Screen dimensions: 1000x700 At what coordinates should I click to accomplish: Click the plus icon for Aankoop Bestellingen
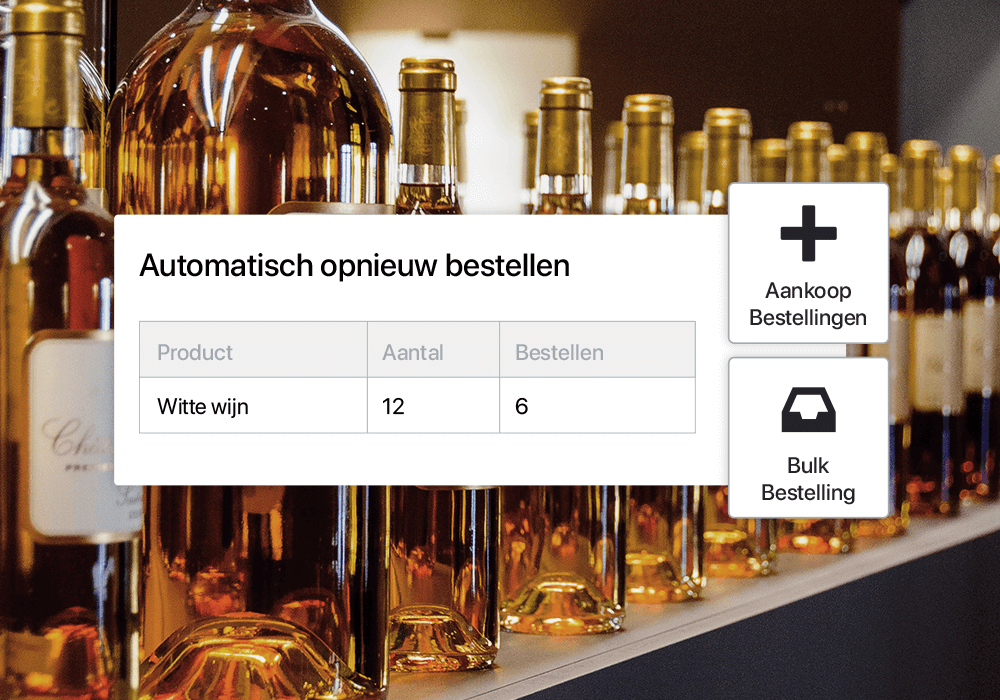tap(808, 233)
